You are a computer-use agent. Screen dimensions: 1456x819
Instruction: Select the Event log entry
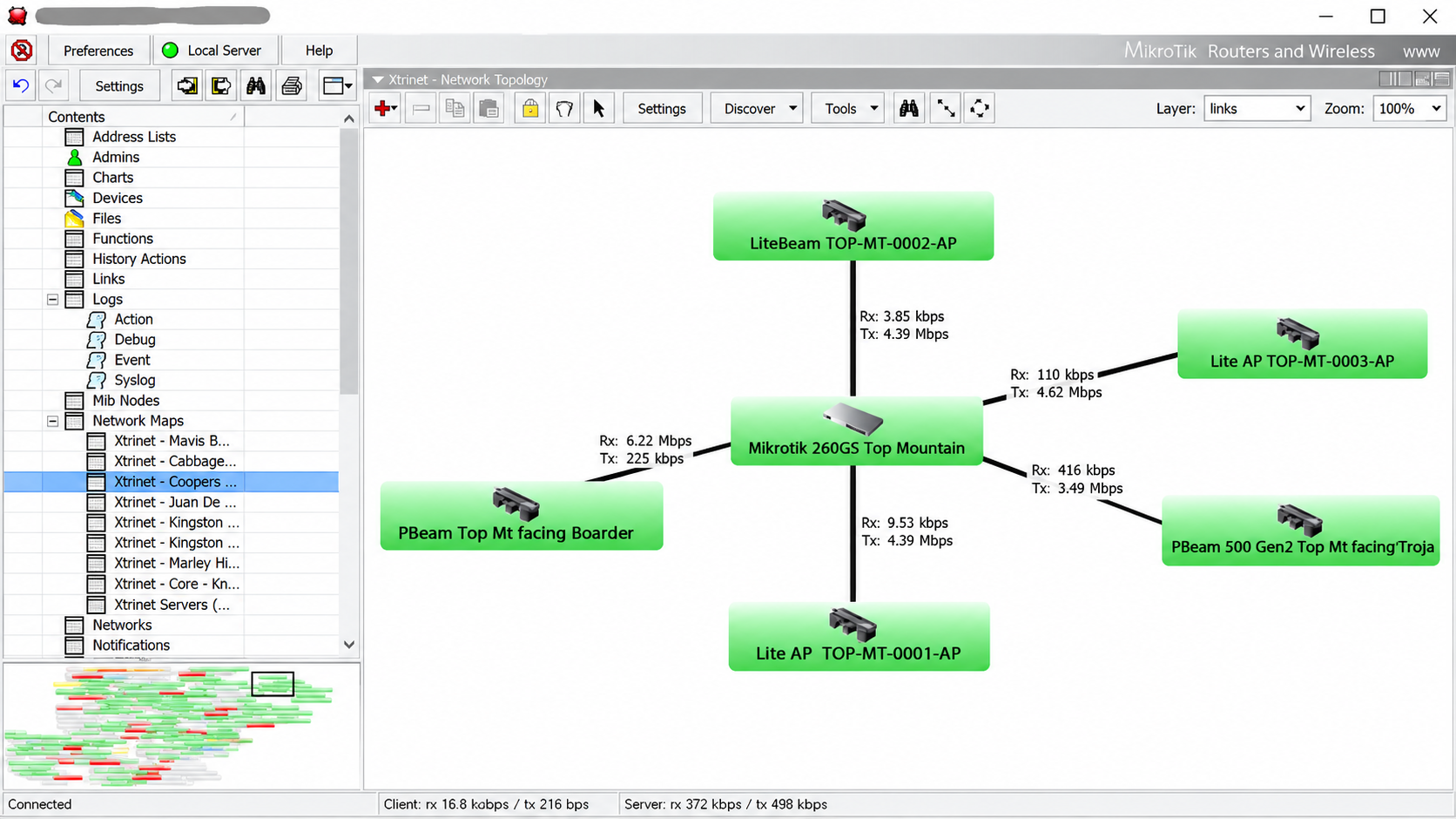(x=132, y=360)
